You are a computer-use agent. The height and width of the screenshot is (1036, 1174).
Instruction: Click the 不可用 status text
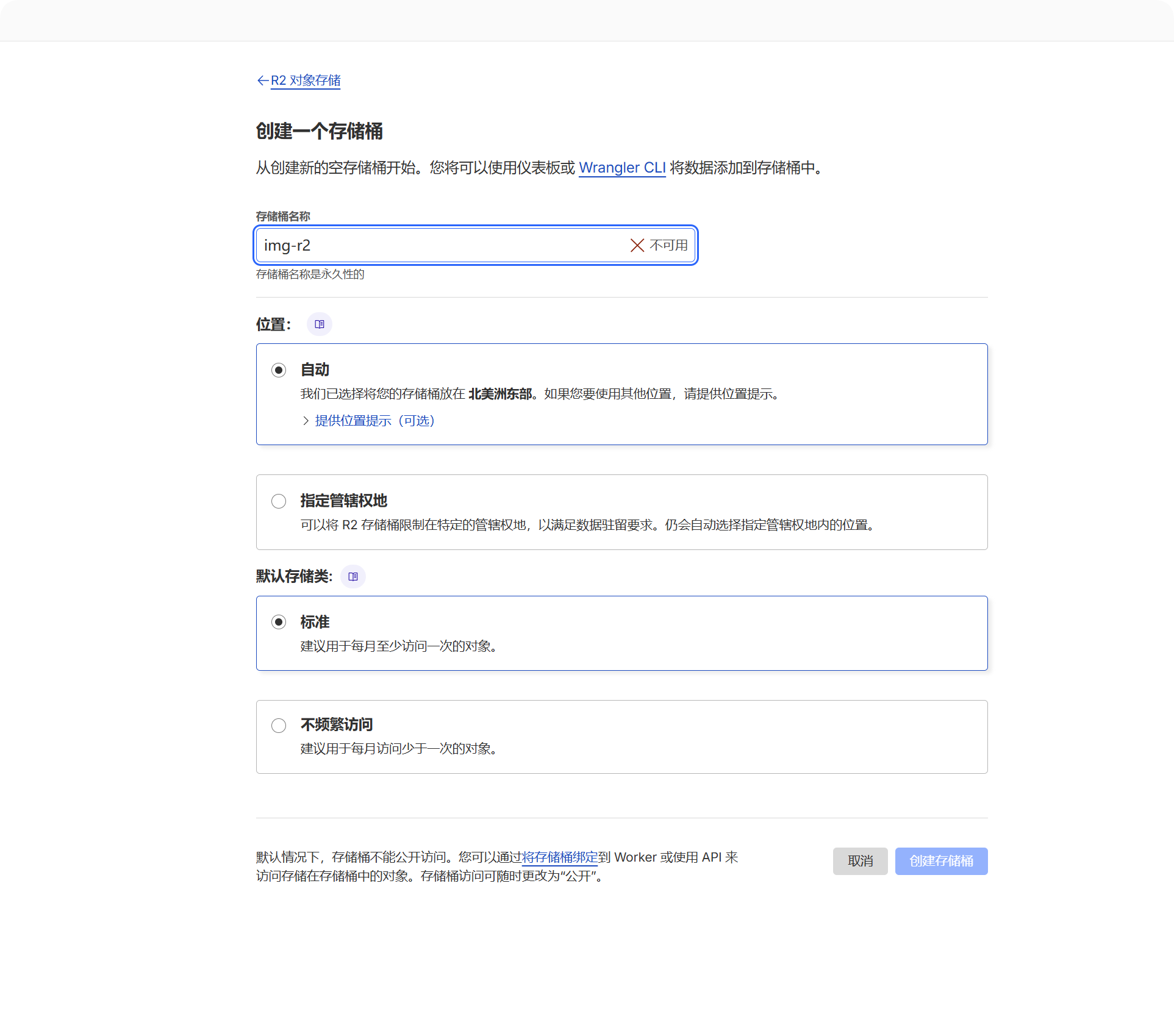pyautogui.click(x=669, y=245)
